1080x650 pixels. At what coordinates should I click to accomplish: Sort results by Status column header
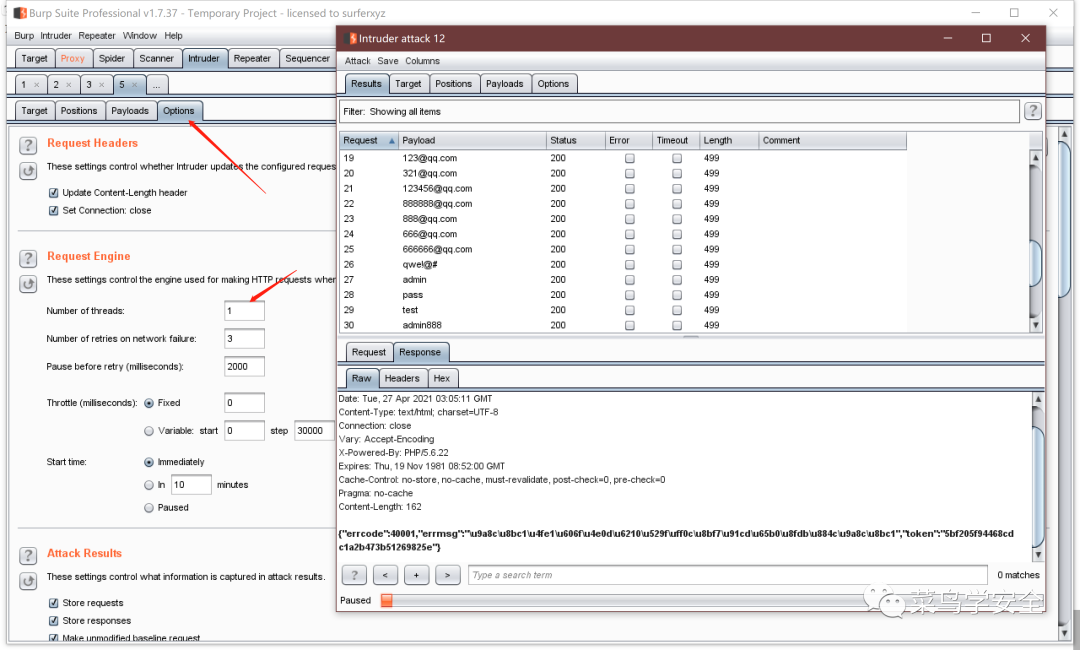(575, 140)
